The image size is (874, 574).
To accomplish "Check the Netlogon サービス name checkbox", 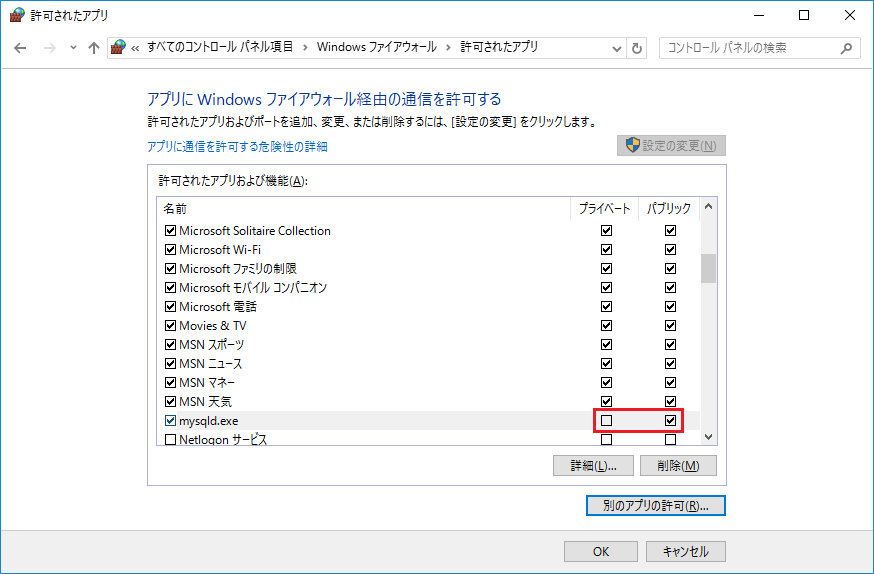I will click(x=171, y=439).
